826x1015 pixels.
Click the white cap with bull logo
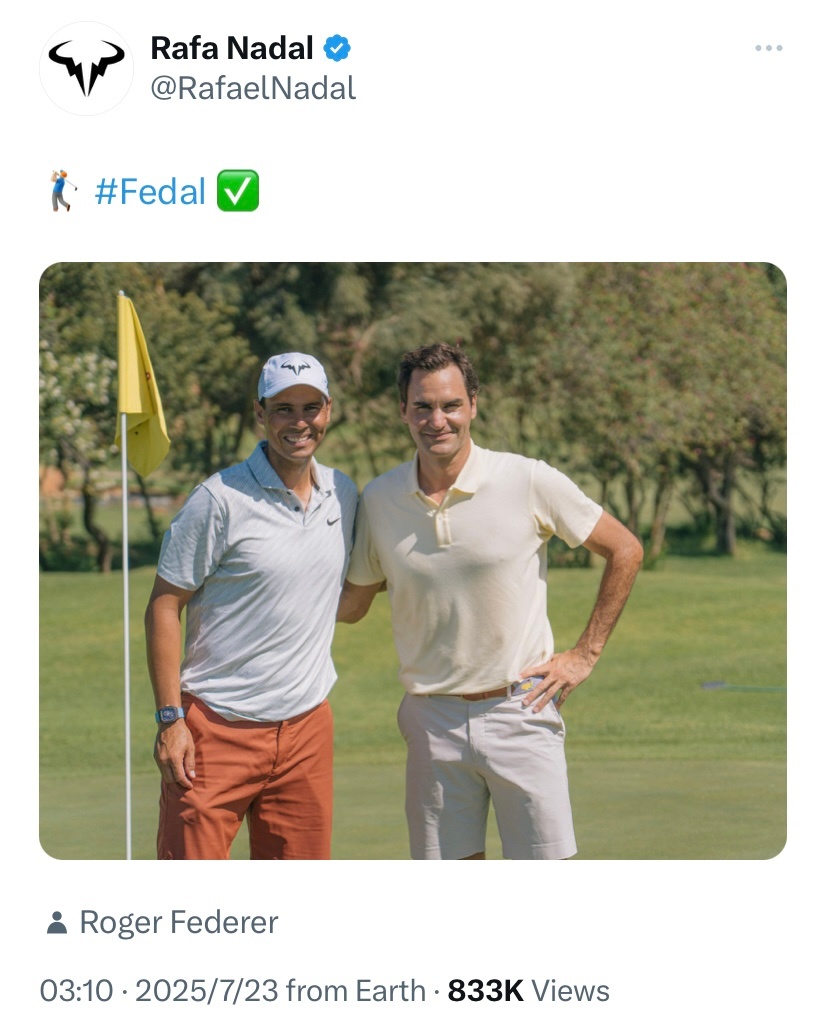(293, 375)
